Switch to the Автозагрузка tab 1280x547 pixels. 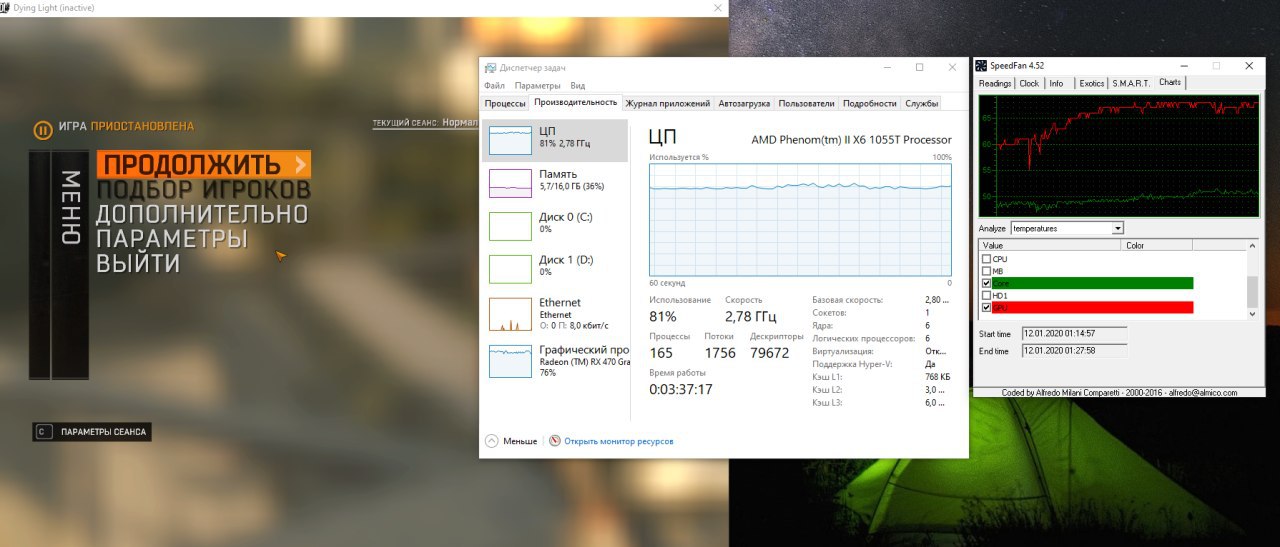pos(744,103)
